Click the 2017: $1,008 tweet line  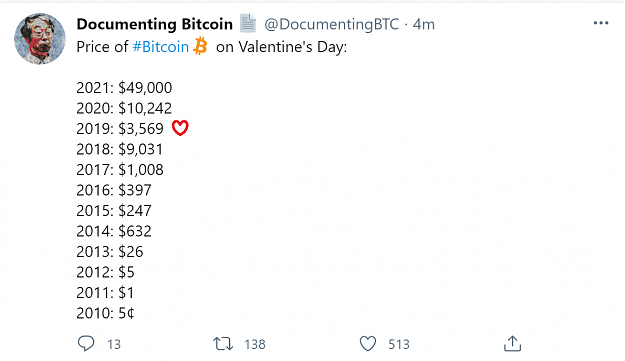pyautogui.click(x=120, y=170)
